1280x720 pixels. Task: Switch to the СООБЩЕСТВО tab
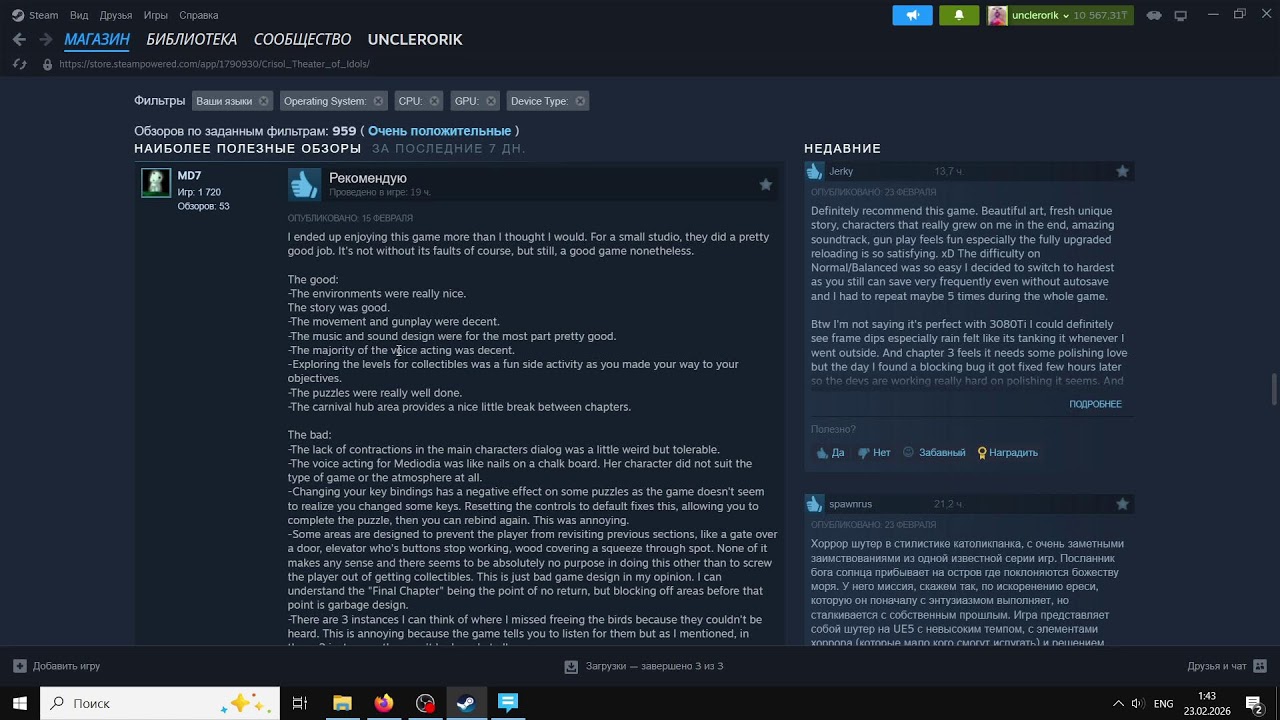point(302,39)
